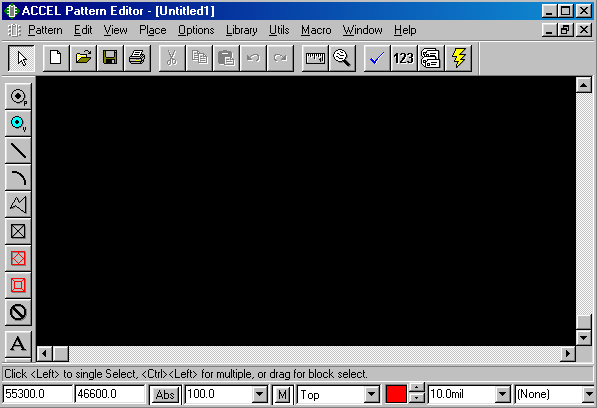Restore the Untitled1 document window
Image resolution: width=597 pixels, height=408 pixels.
(565, 30)
